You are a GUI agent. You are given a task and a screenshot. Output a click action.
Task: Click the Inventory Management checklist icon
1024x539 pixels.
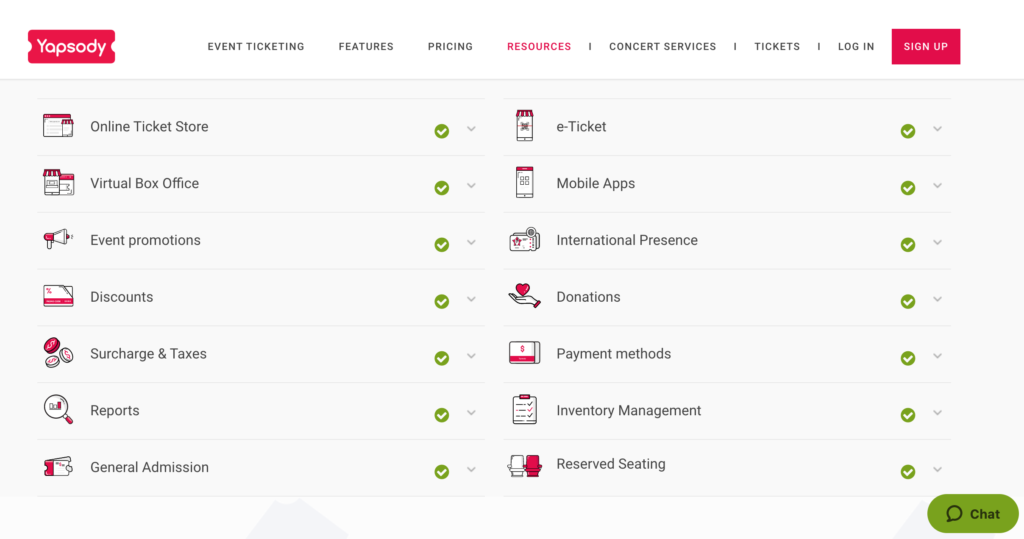(524, 410)
